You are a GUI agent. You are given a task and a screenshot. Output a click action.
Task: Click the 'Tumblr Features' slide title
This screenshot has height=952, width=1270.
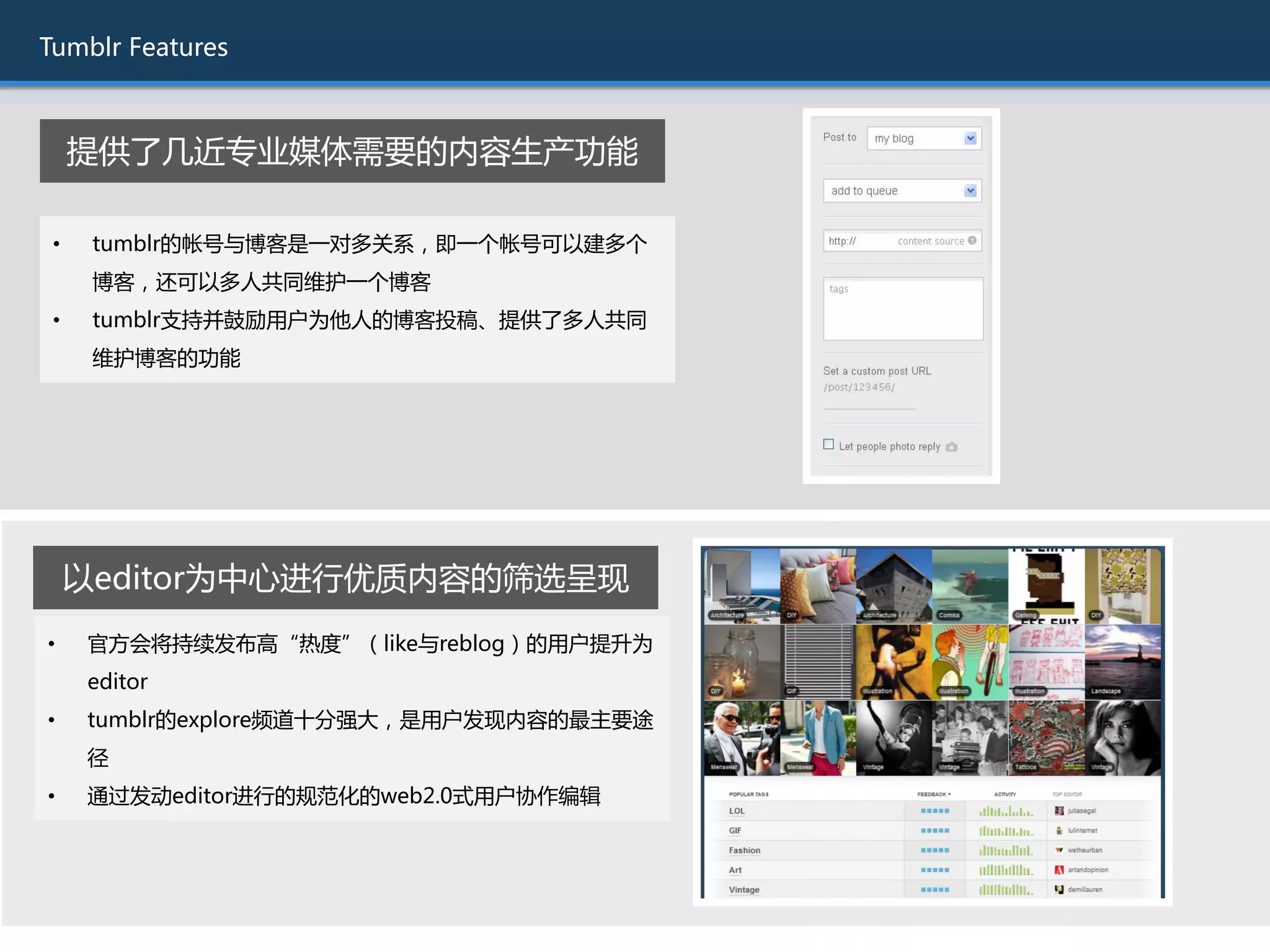pyautogui.click(x=134, y=47)
